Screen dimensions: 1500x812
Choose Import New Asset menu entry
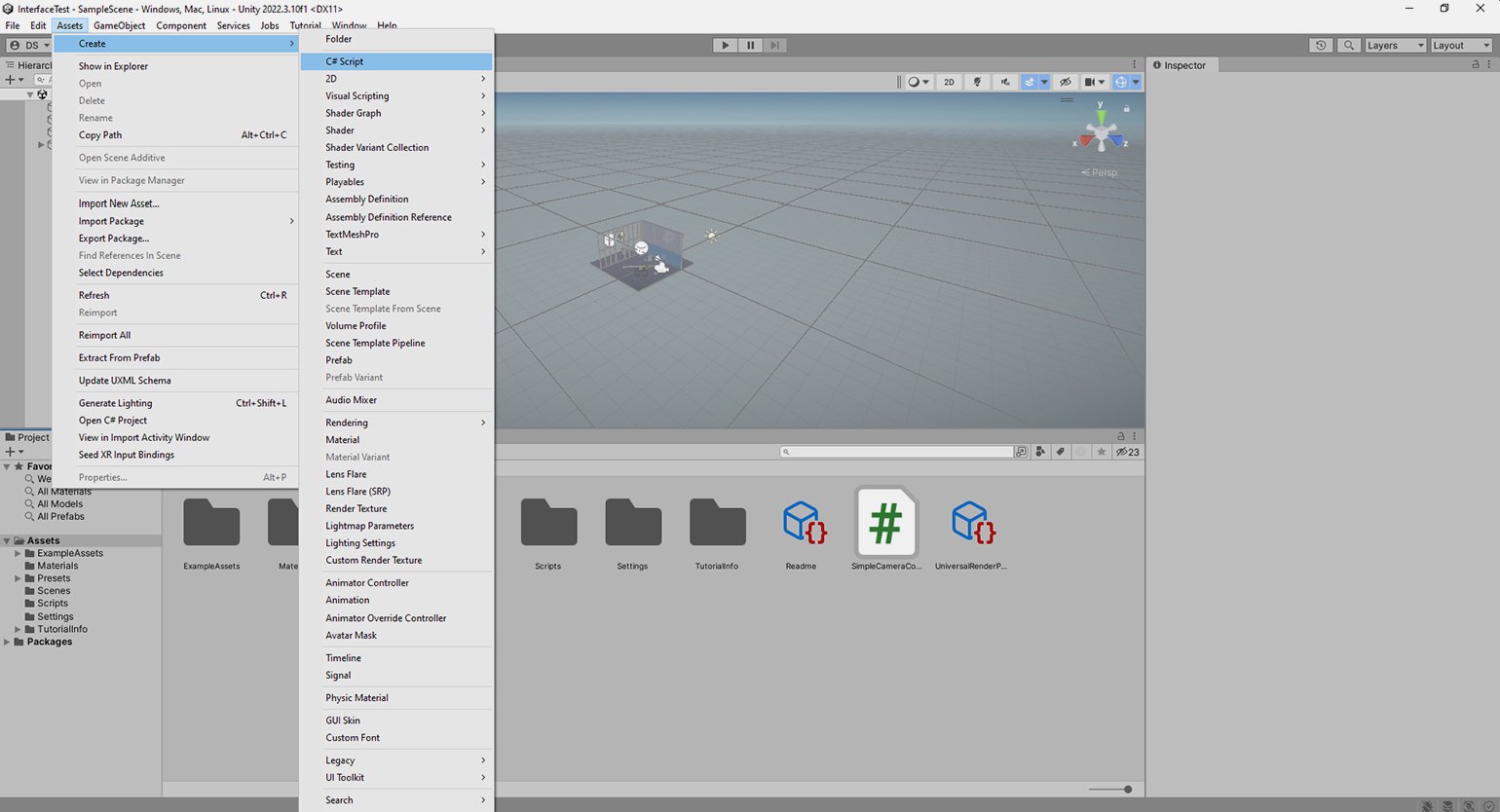click(x=119, y=203)
